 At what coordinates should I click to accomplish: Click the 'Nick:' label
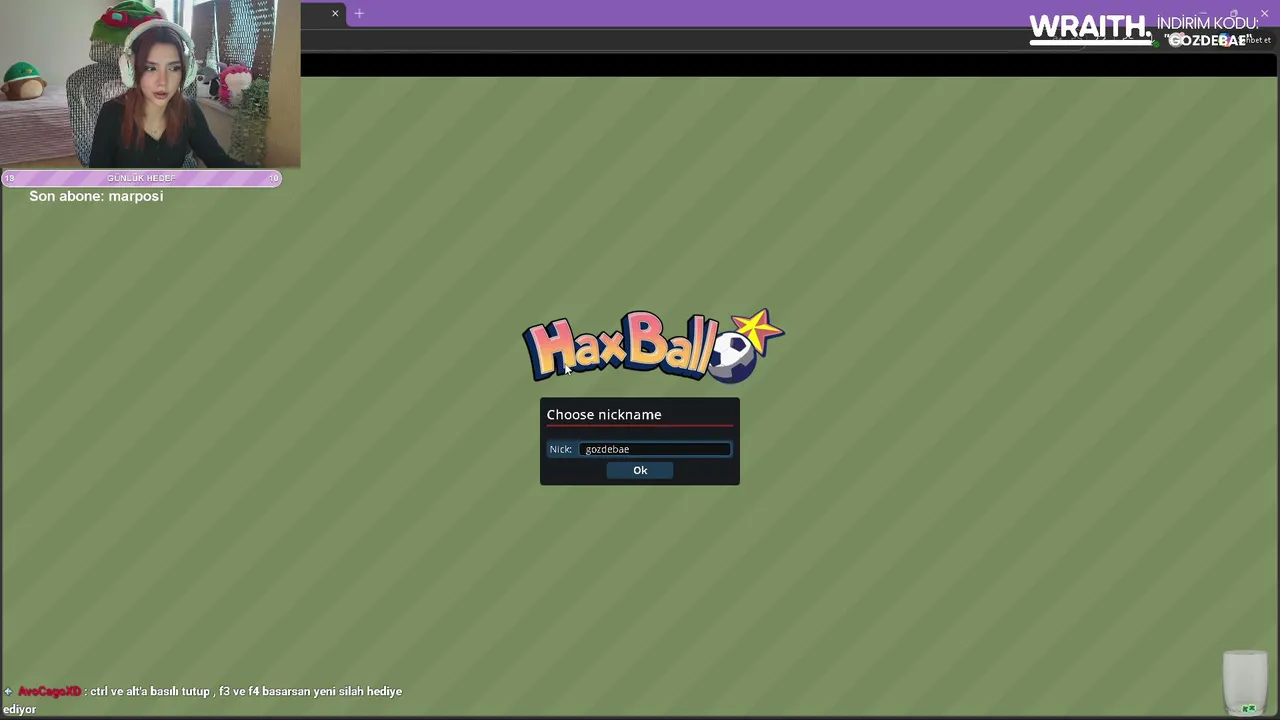click(560, 449)
